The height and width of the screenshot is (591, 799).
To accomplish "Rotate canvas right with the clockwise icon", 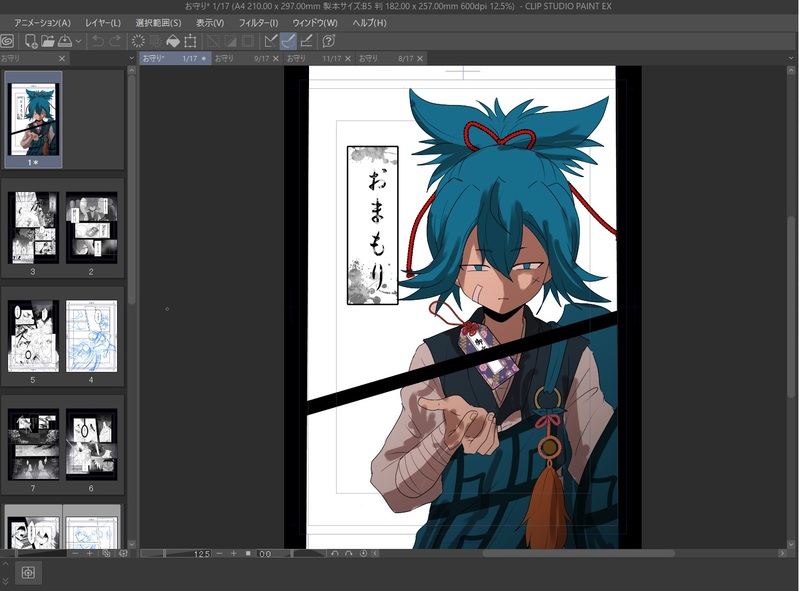I will (x=349, y=553).
